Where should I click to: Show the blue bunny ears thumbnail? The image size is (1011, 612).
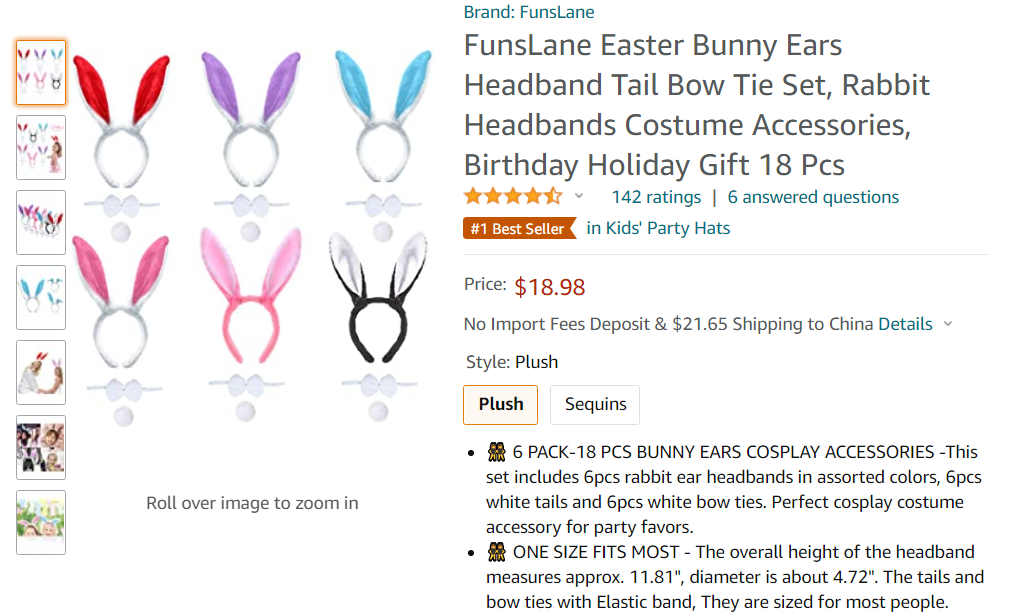[x=41, y=297]
